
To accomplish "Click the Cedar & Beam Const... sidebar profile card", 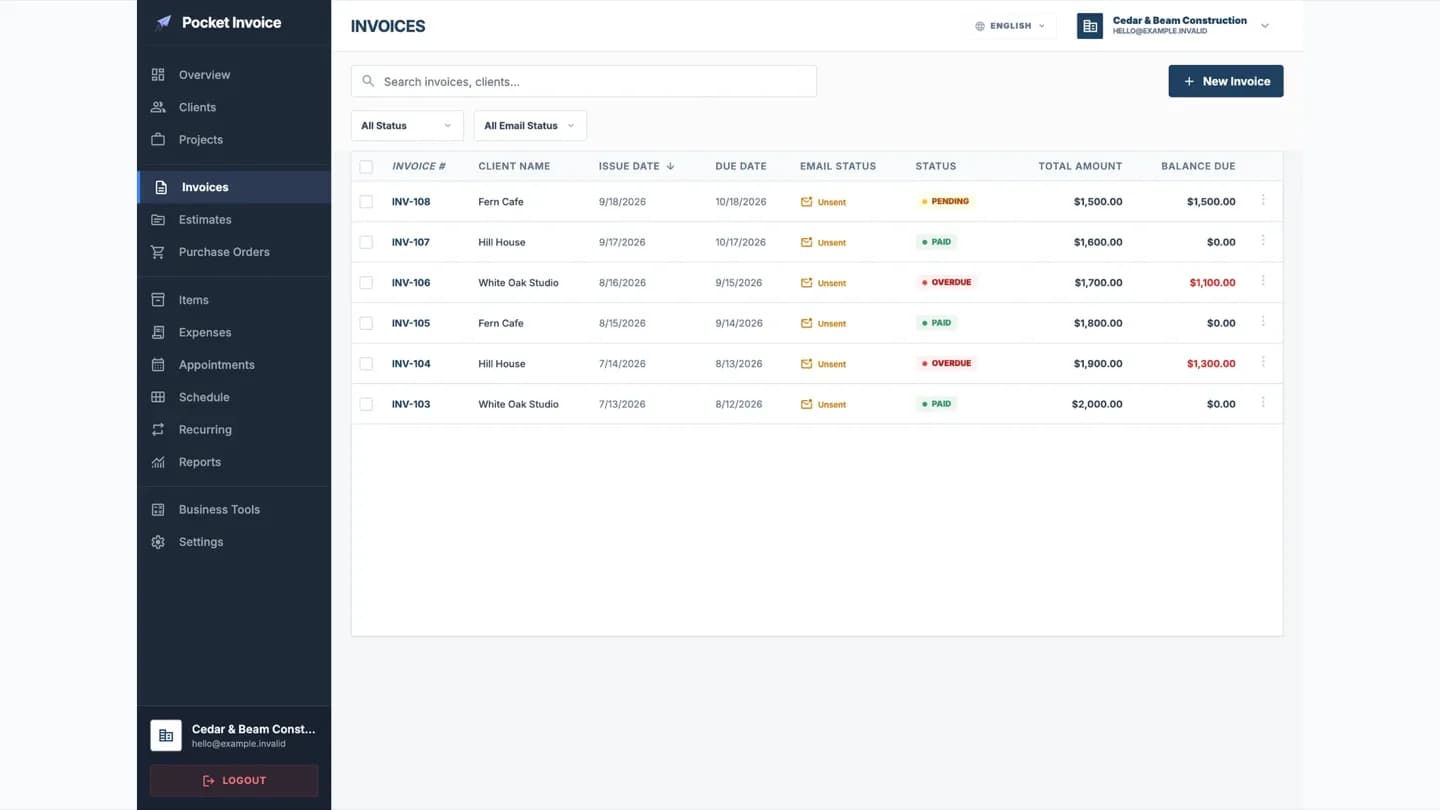I will [234, 735].
